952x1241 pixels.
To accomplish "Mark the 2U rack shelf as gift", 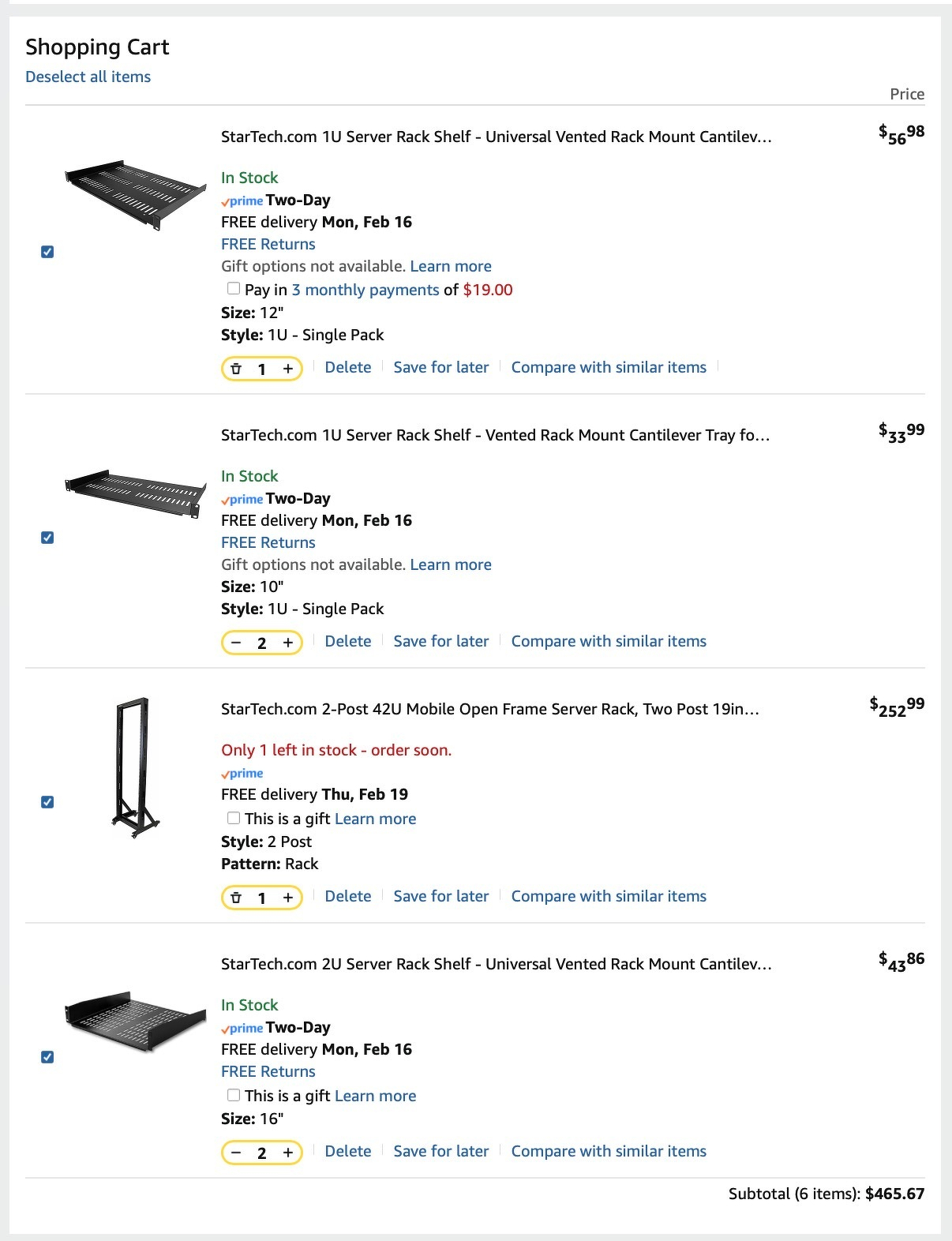I will [x=234, y=1095].
